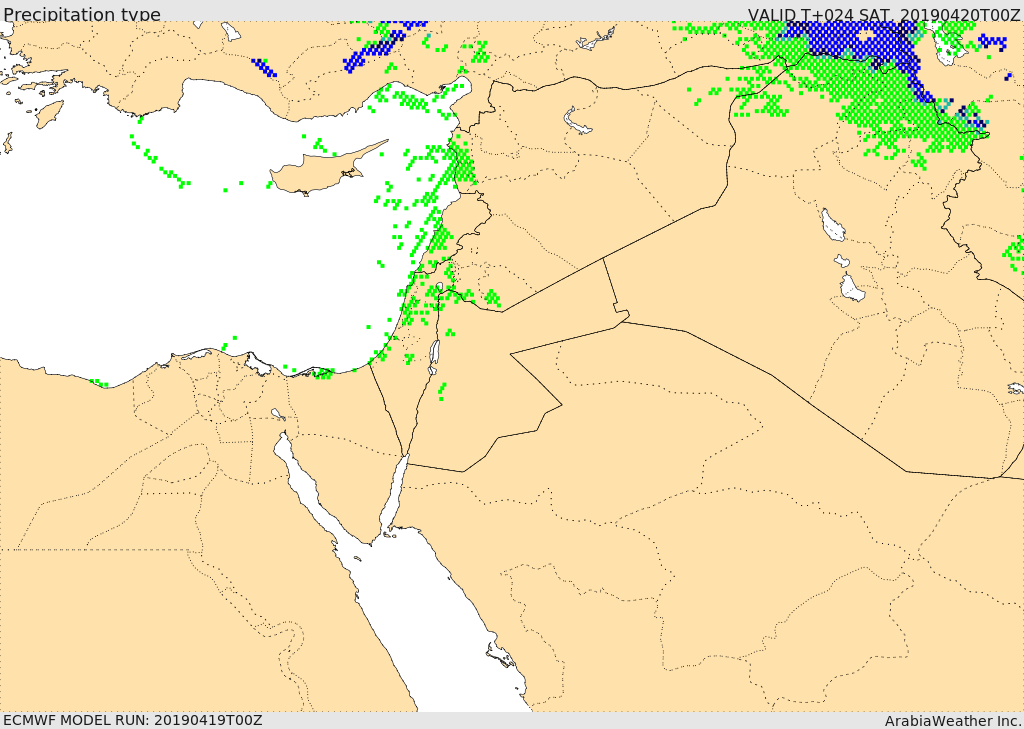Click the 'ArabiaWeather Inc' credit text
Image resolution: width=1024 pixels, height=729 pixels.
tap(953, 721)
